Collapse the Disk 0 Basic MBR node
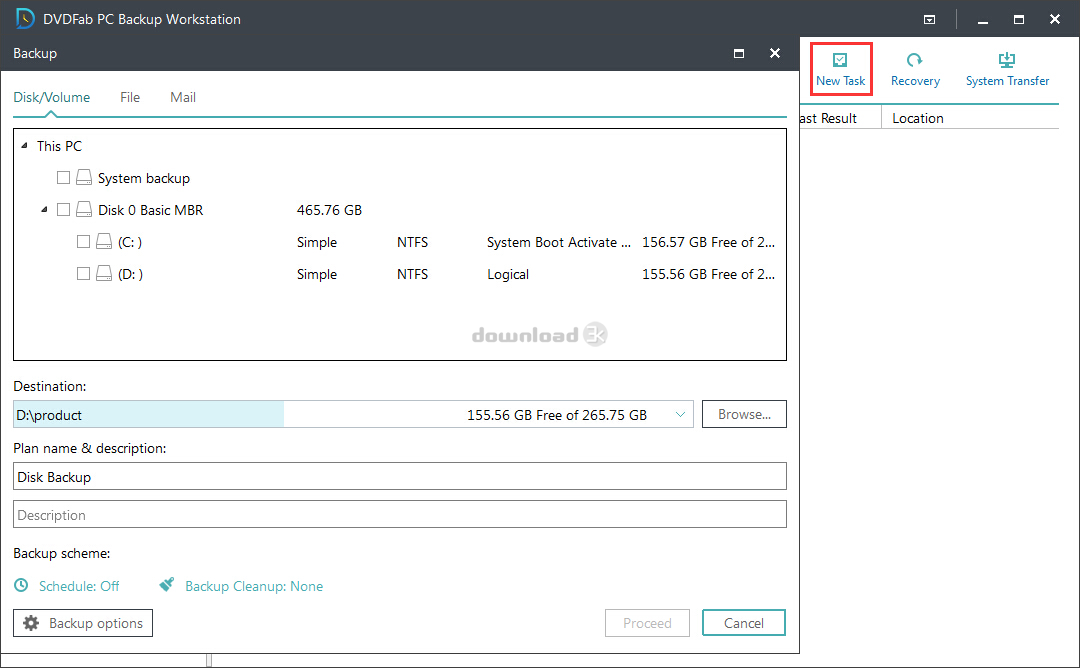1080x668 pixels. [44, 210]
